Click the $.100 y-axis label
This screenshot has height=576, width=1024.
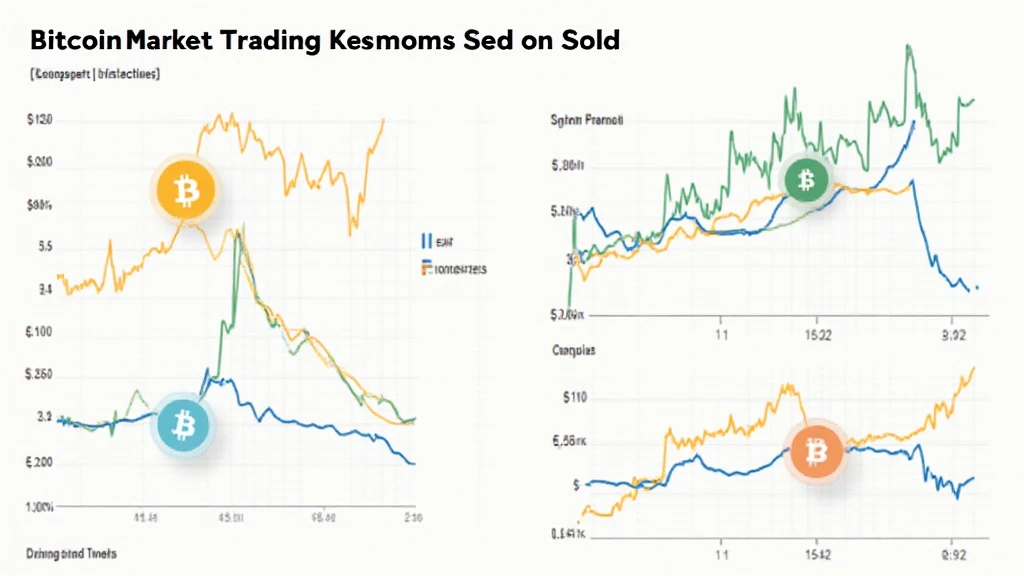tap(39, 331)
